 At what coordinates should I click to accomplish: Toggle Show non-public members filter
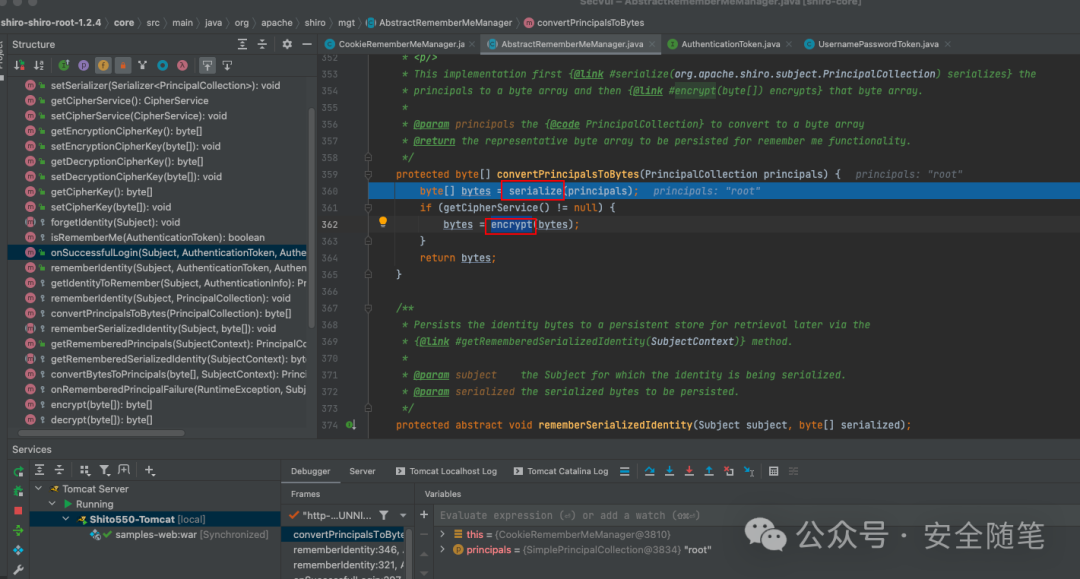[x=123, y=65]
